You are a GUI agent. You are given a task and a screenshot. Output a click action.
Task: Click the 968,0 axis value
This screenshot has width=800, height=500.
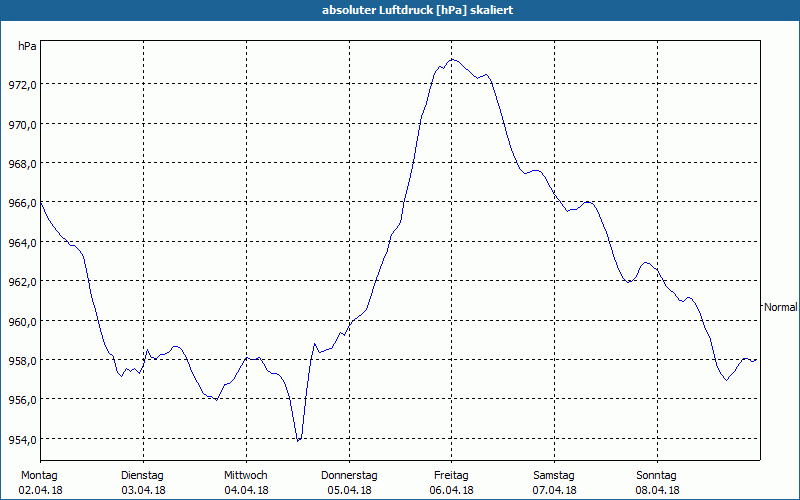point(22,164)
